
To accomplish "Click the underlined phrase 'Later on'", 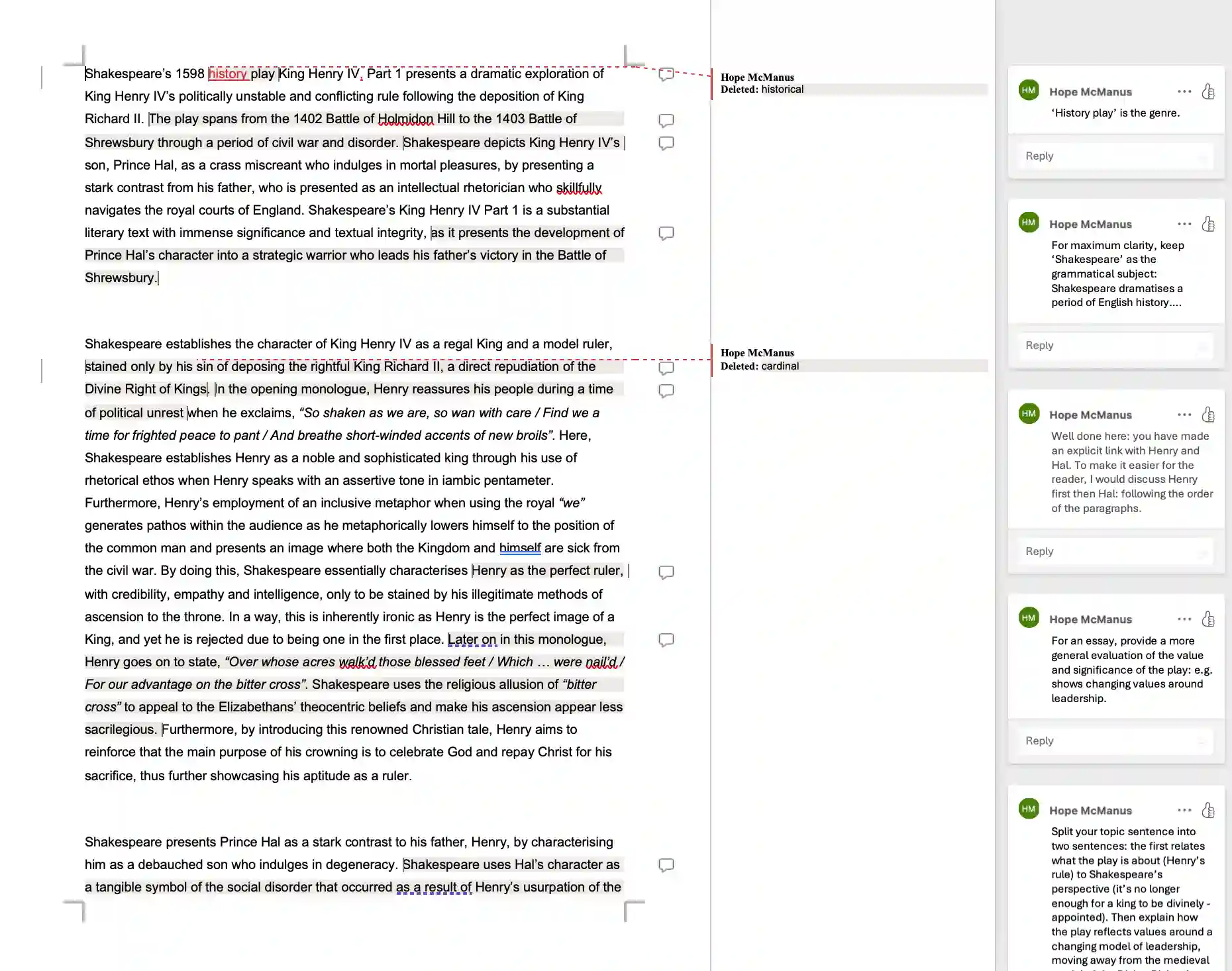I will pyautogui.click(x=472, y=640).
